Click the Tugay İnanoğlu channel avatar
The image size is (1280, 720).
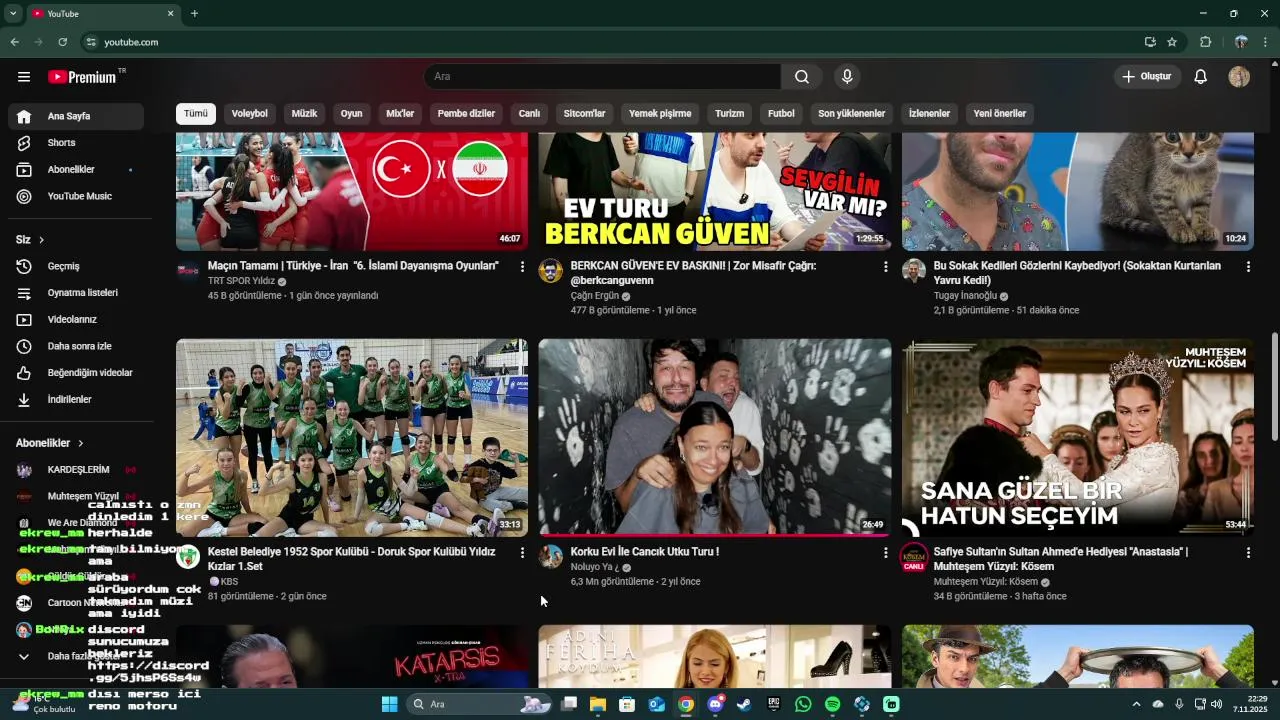pos(914,271)
